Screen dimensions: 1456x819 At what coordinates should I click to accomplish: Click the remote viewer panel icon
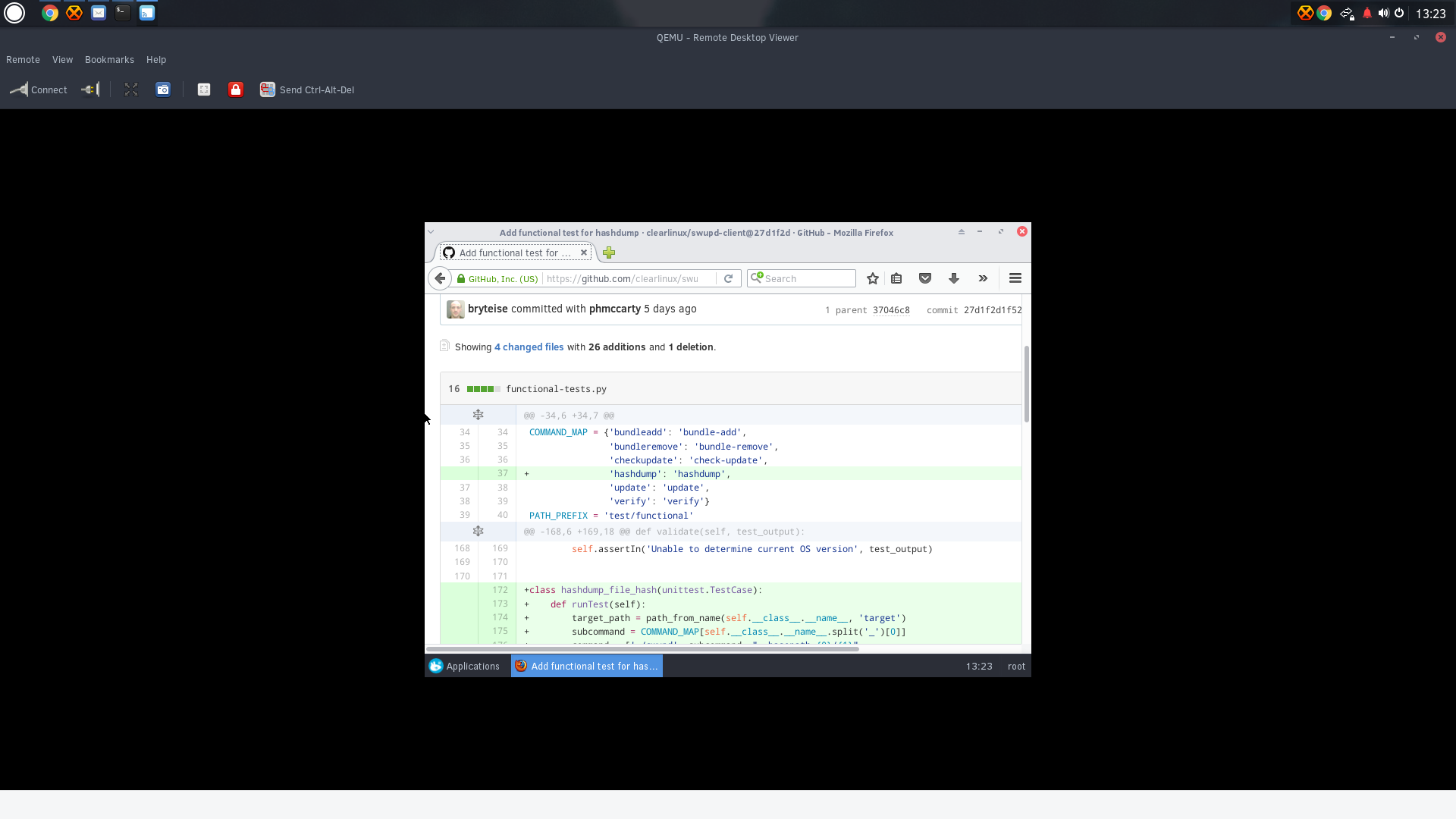[x=147, y=13]
